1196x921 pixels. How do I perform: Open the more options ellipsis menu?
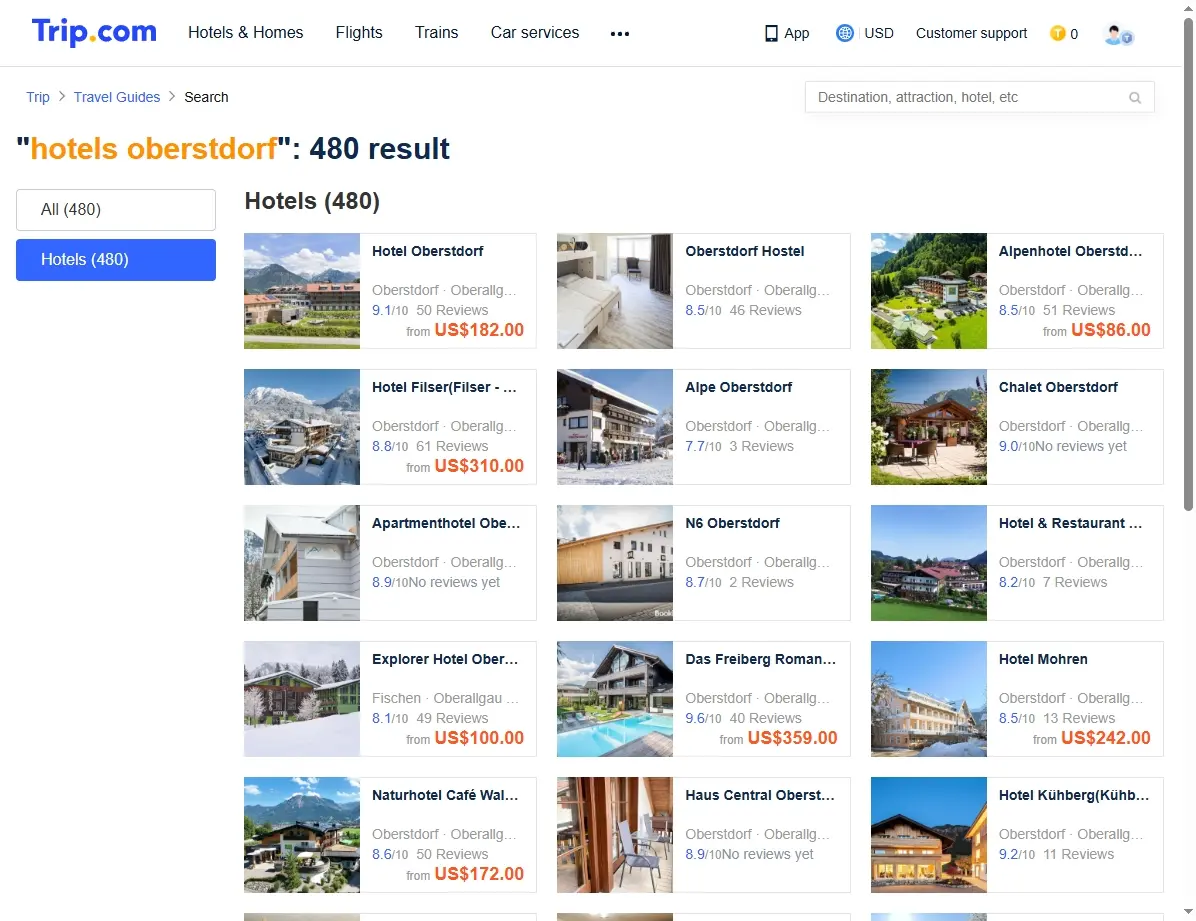[x=619, y=34]
